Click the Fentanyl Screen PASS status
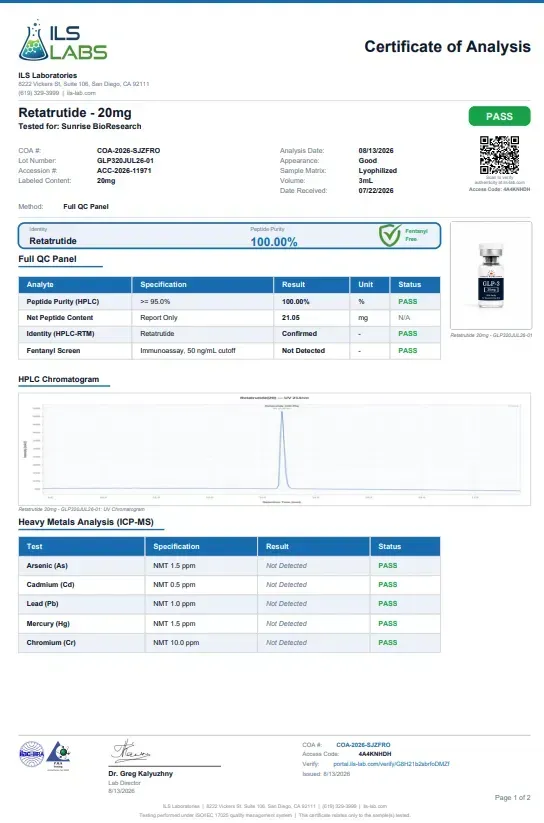This screenshot has height=823, width=544. click(407, 351)
